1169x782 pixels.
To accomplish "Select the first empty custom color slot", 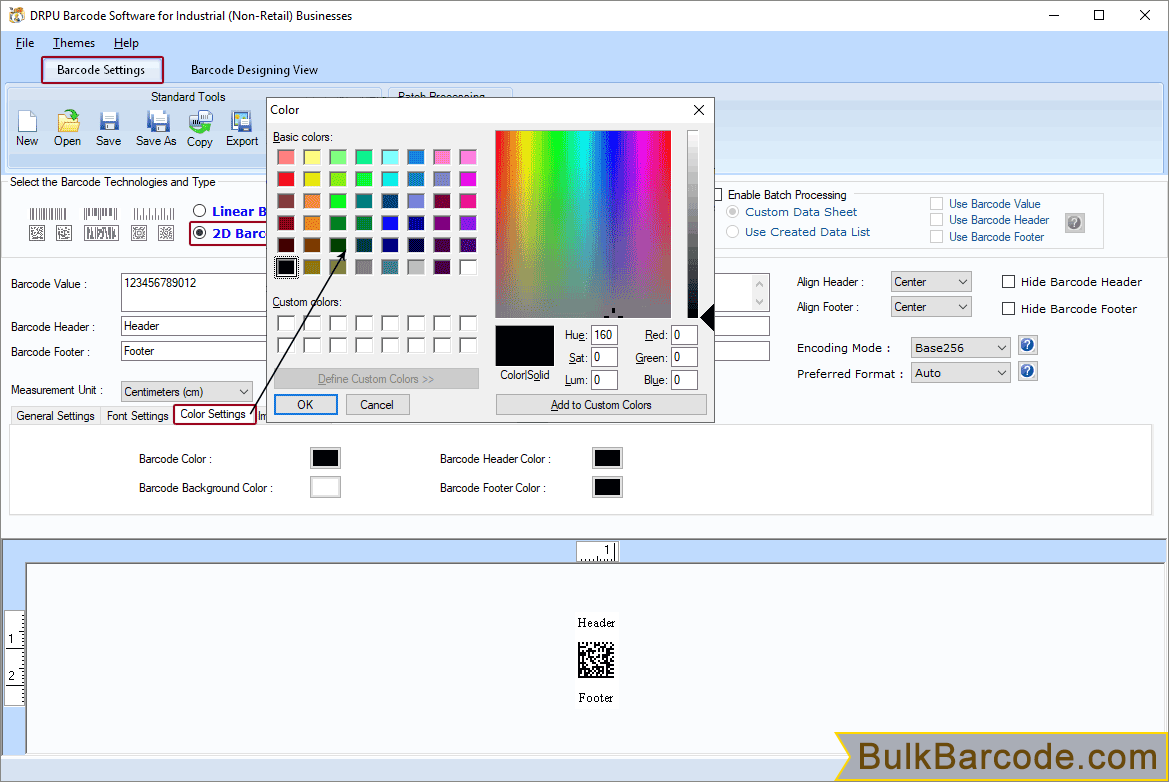I will point(286,324).
